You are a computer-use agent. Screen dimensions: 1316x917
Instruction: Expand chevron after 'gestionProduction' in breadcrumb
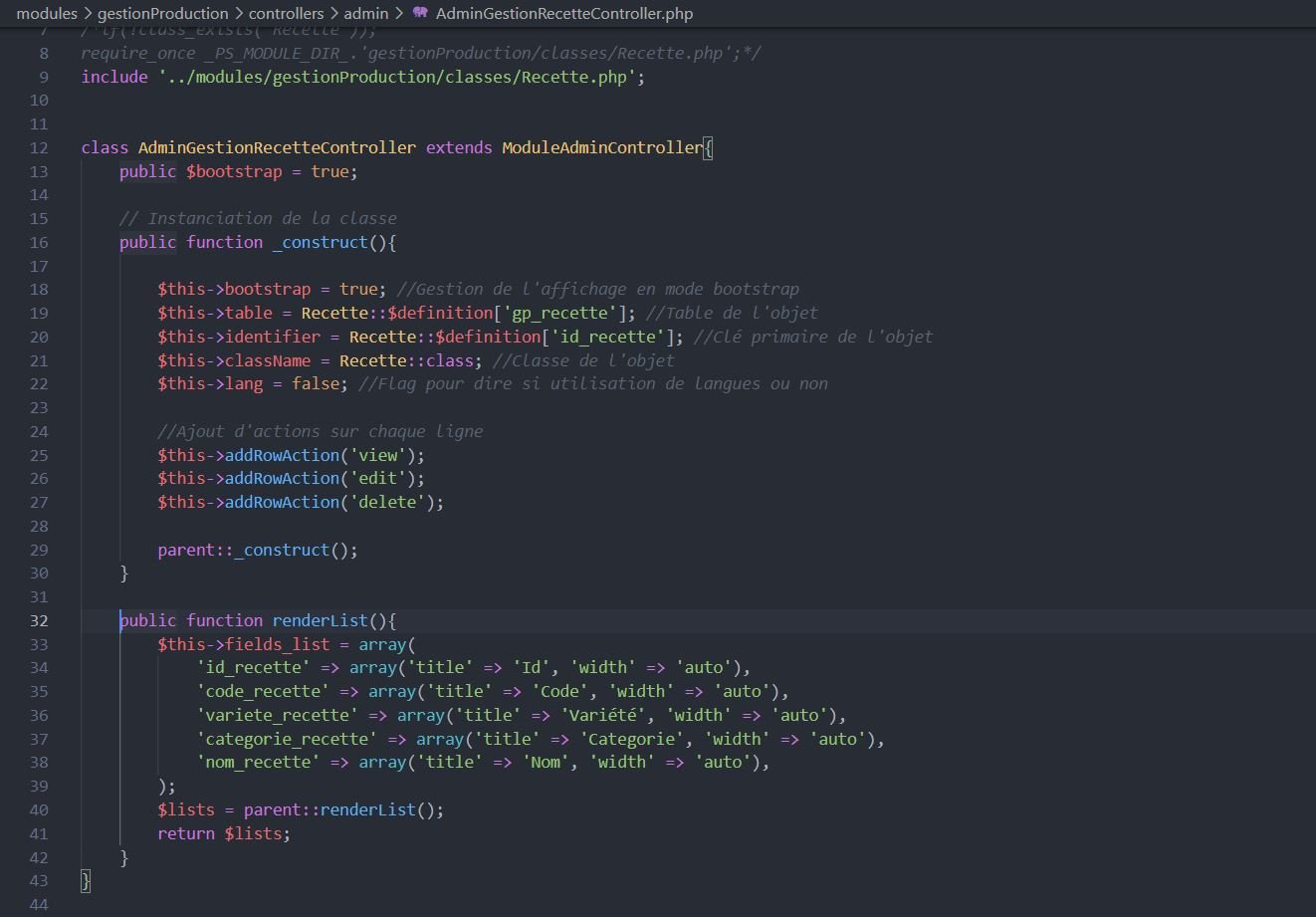238,14
